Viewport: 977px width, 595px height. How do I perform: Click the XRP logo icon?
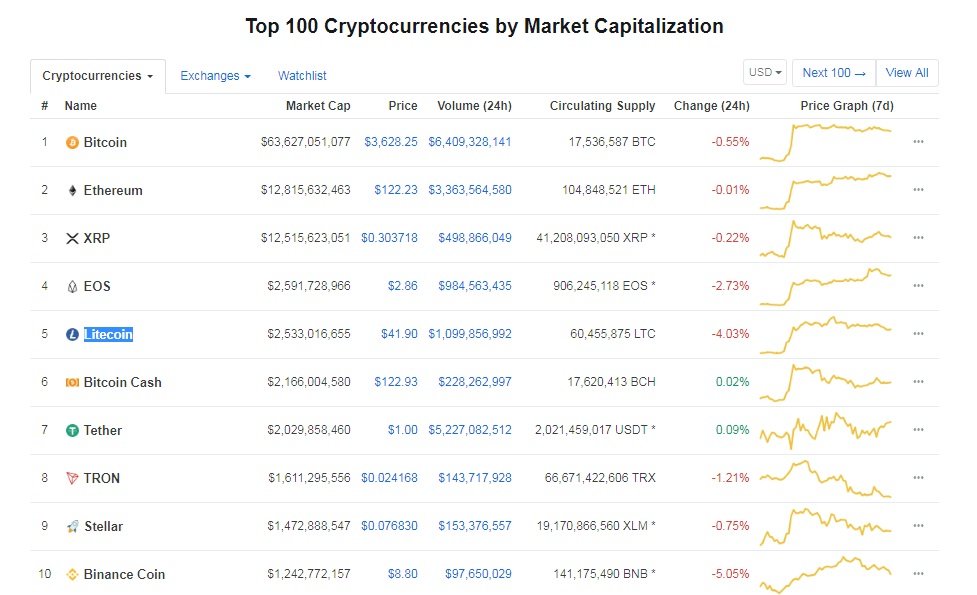[x=72, y=238]
